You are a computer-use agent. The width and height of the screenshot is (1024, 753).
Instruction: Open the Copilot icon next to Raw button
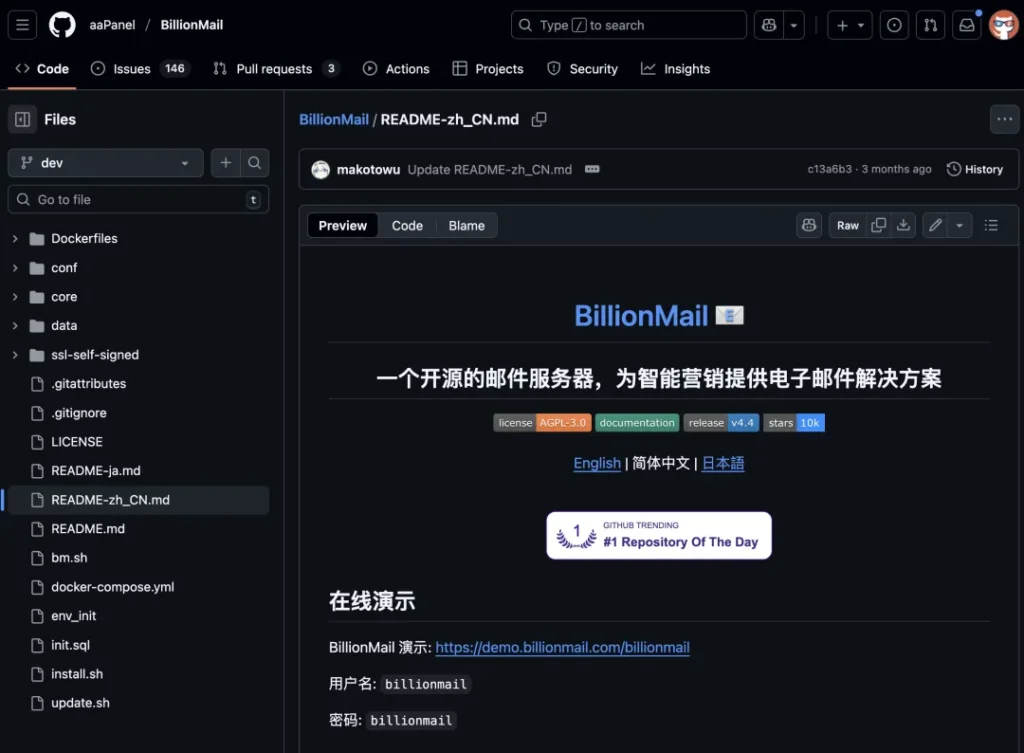pyautogui.click(x=808, y=225)
